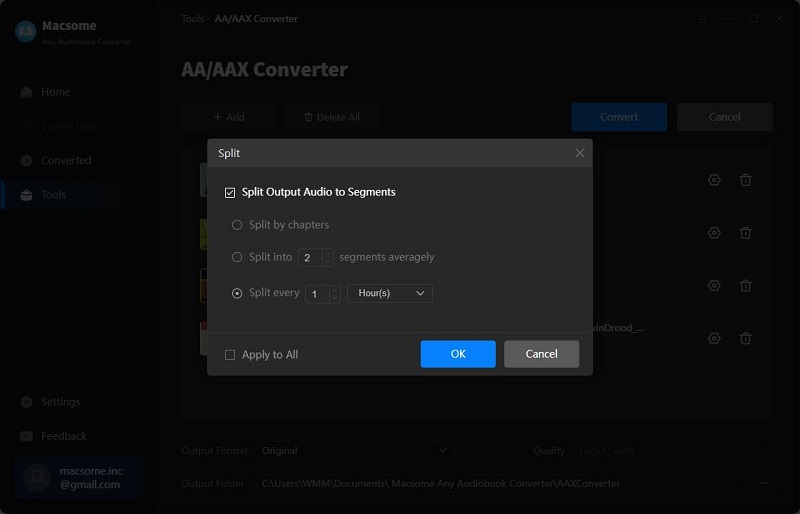Go to Home in the sidebar
This screenshot has width=800, height=514.
pos(56,92)
